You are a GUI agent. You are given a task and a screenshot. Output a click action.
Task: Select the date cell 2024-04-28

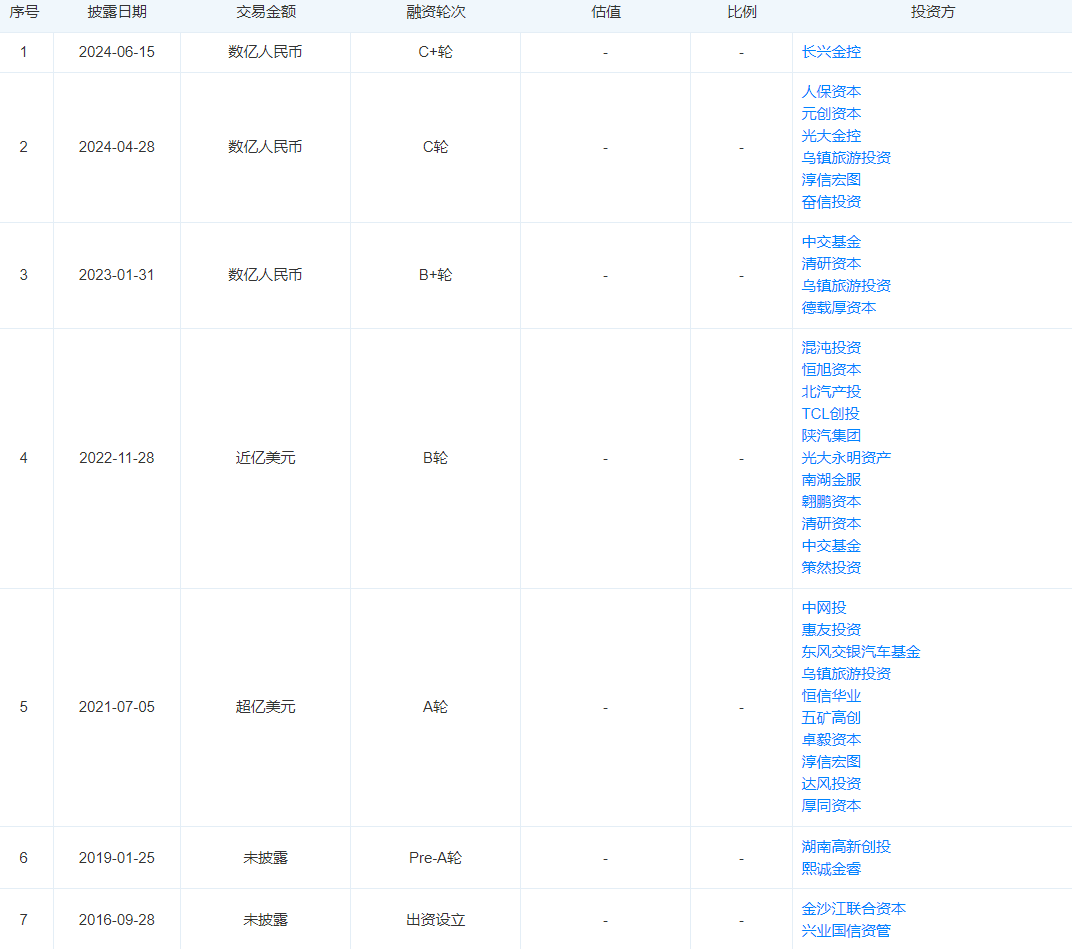tap(117, 147)
